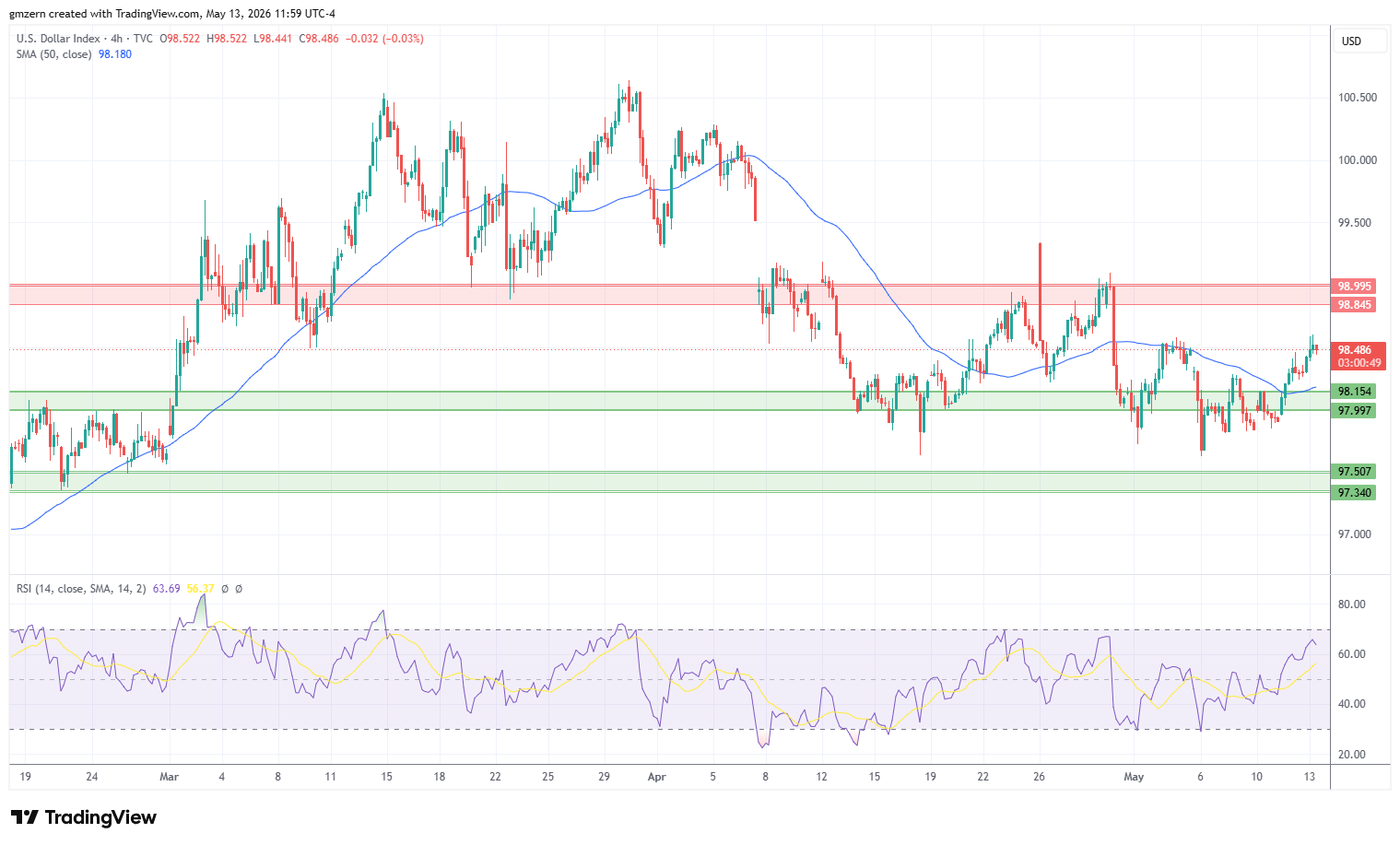Click the 100.000 price axis tick

point(1358,160)
